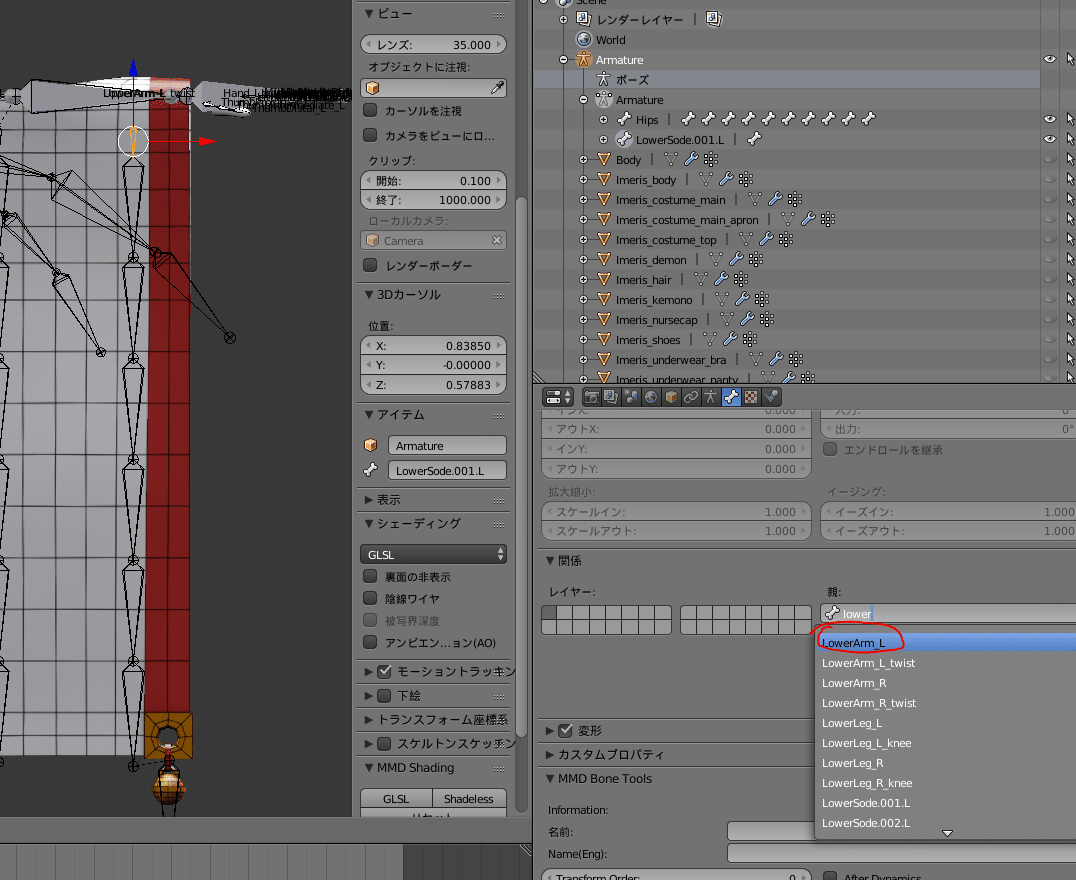Enable the 裏面の非表示 checkbox
The image size is (1076, 880).
point(370,576)
